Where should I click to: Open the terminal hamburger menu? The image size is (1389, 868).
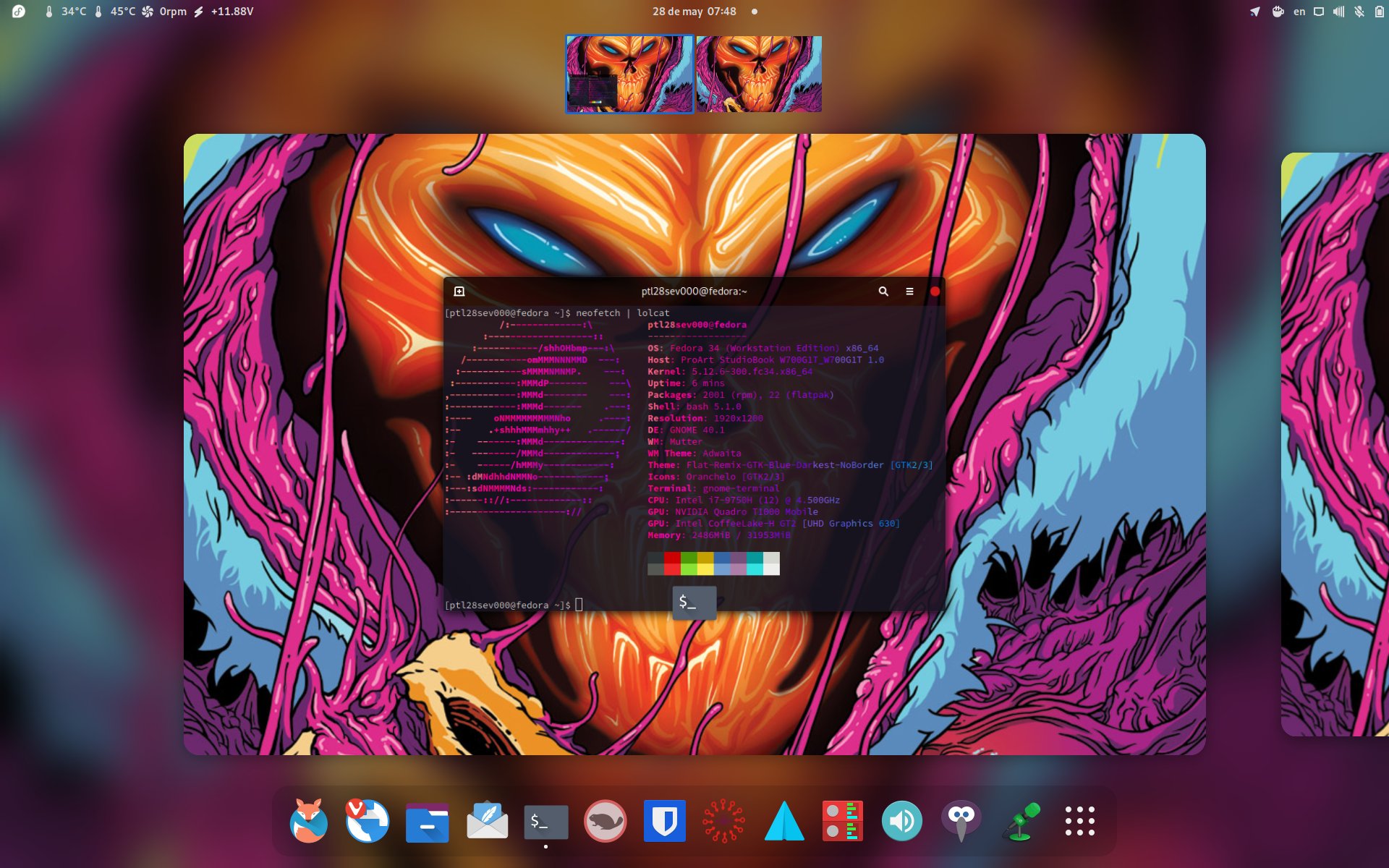coord(909,292)
